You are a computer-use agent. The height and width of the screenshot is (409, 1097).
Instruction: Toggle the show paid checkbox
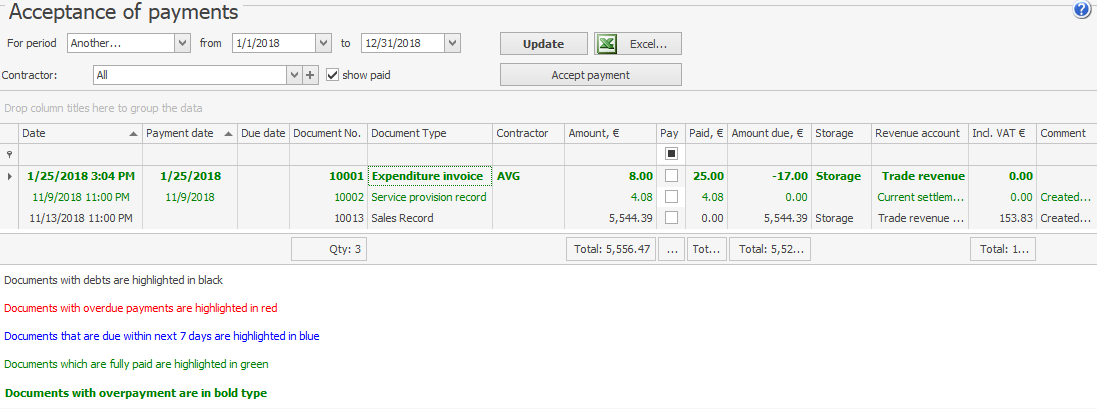coord(334,75)
